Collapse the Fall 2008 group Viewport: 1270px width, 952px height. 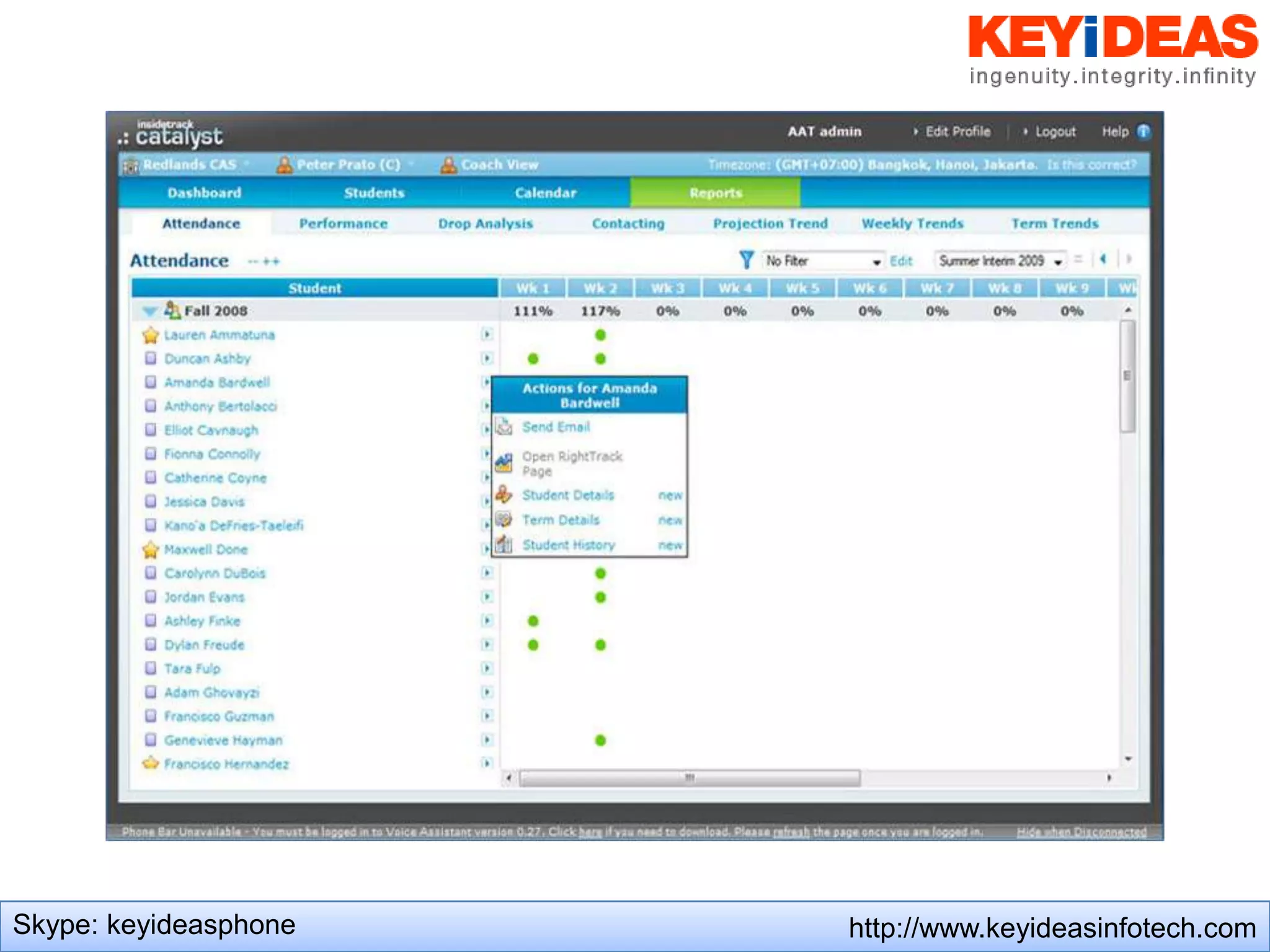point(149,311)
